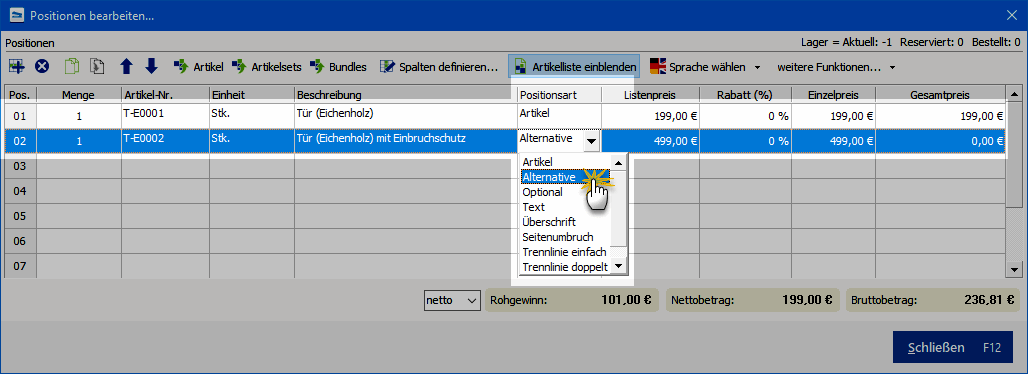Click description Tür (Eichenholz) mit Einbruchschutz
Viewport: 1028px width, 374px height.
(x=405, y=140)
